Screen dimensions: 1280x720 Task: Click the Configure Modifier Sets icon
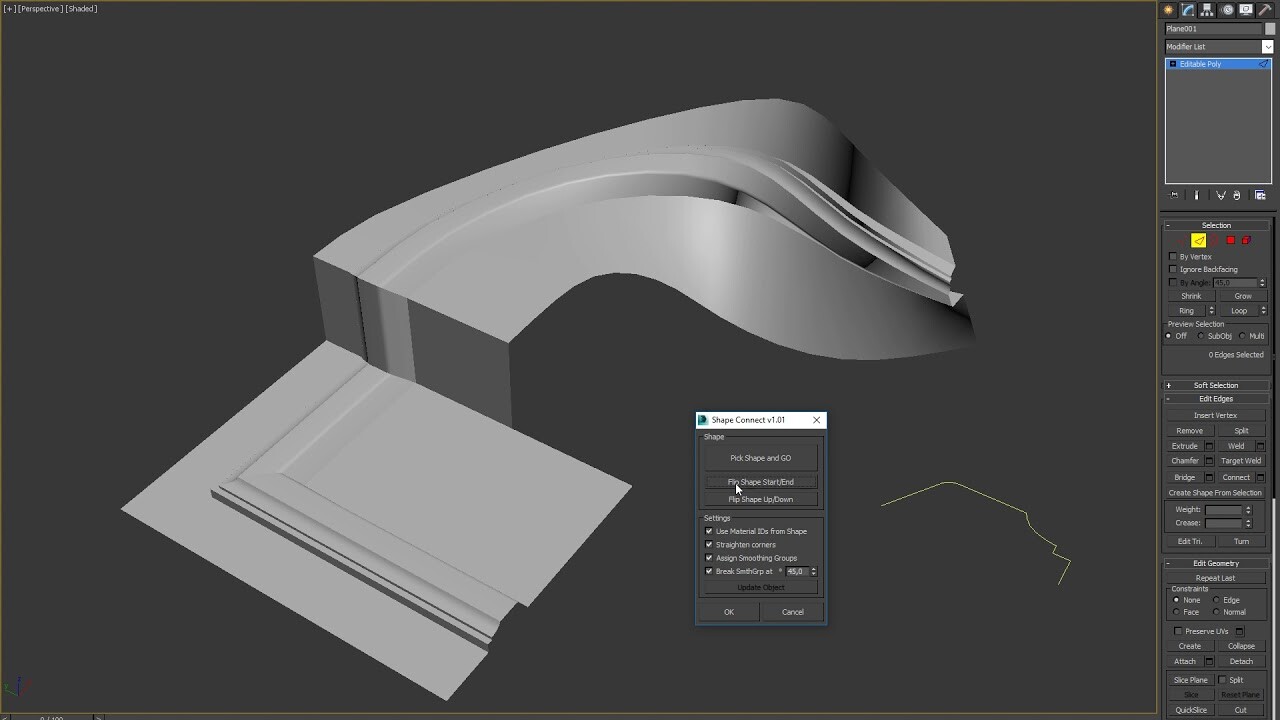(x=1260, y=195)
